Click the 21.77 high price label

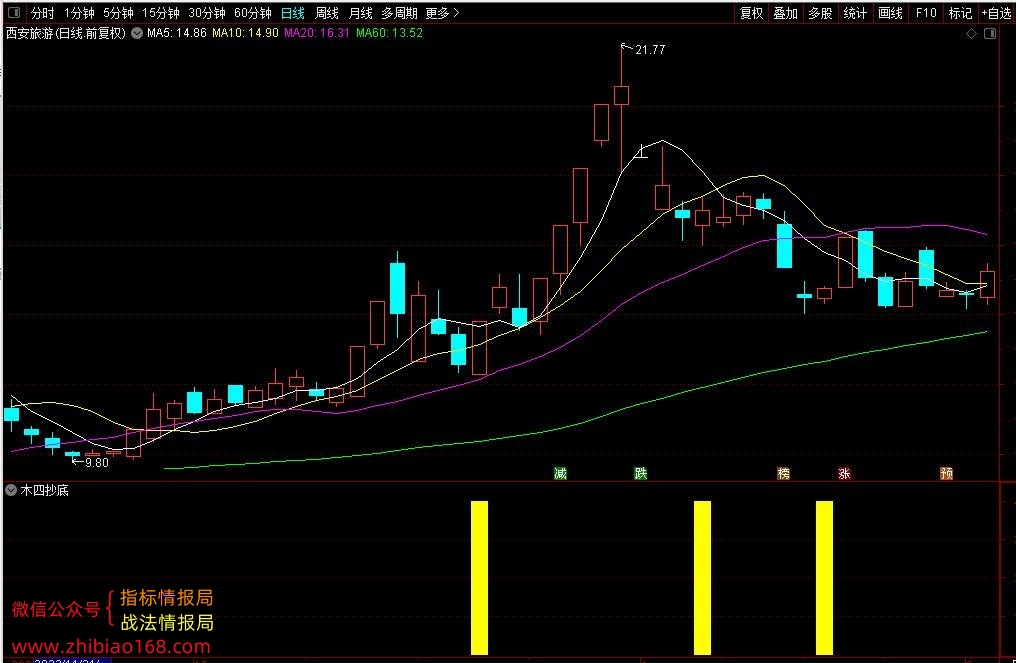650,50
